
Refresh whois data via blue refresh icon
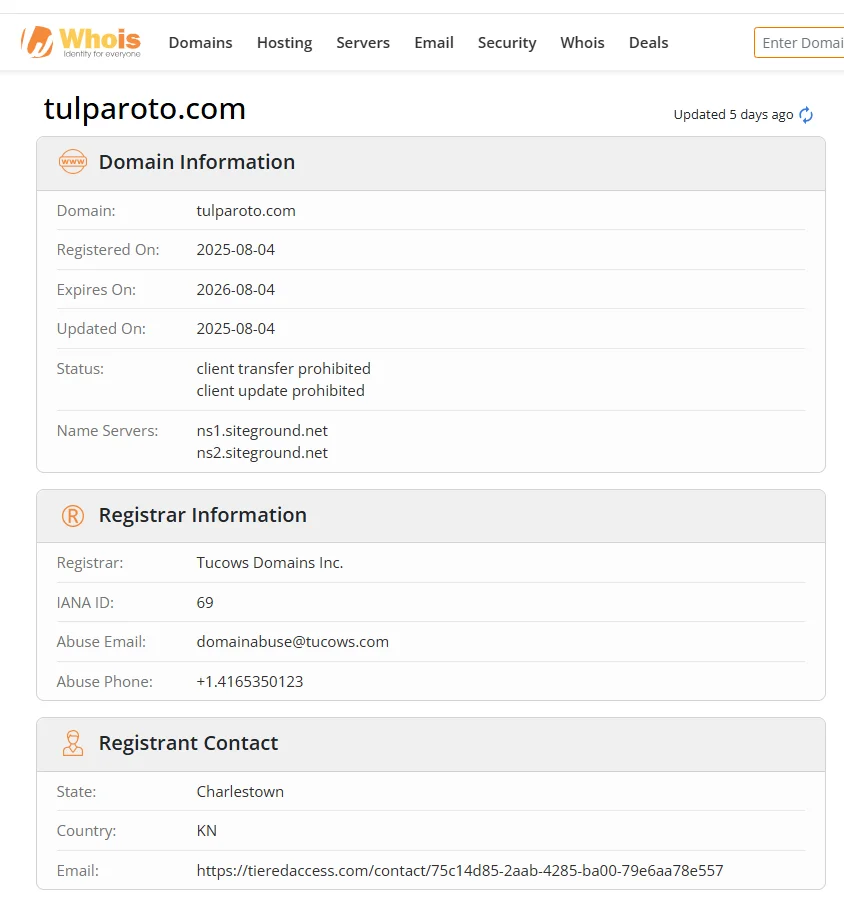806,115
